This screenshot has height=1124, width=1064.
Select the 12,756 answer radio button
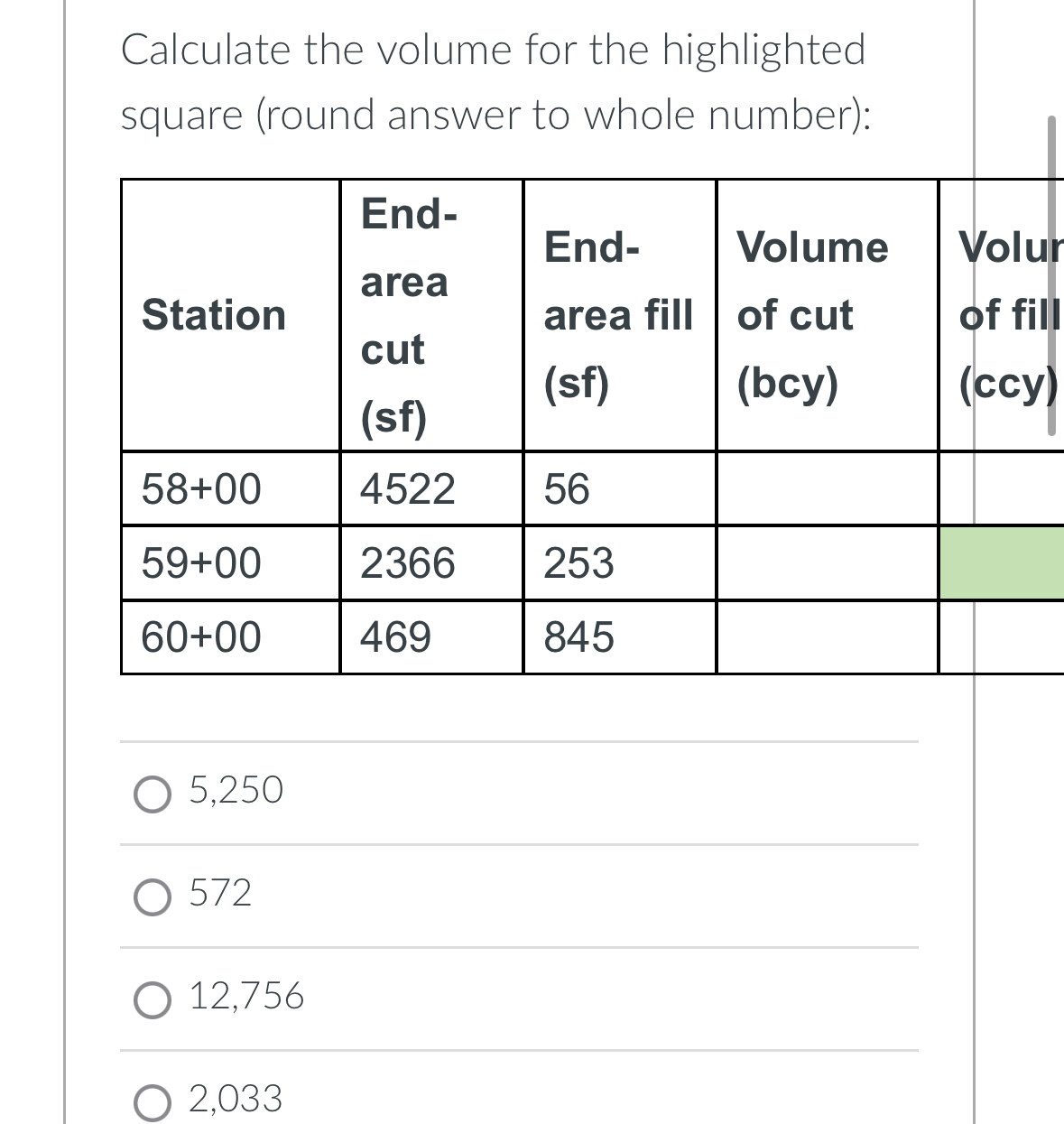click(153, 1000)
